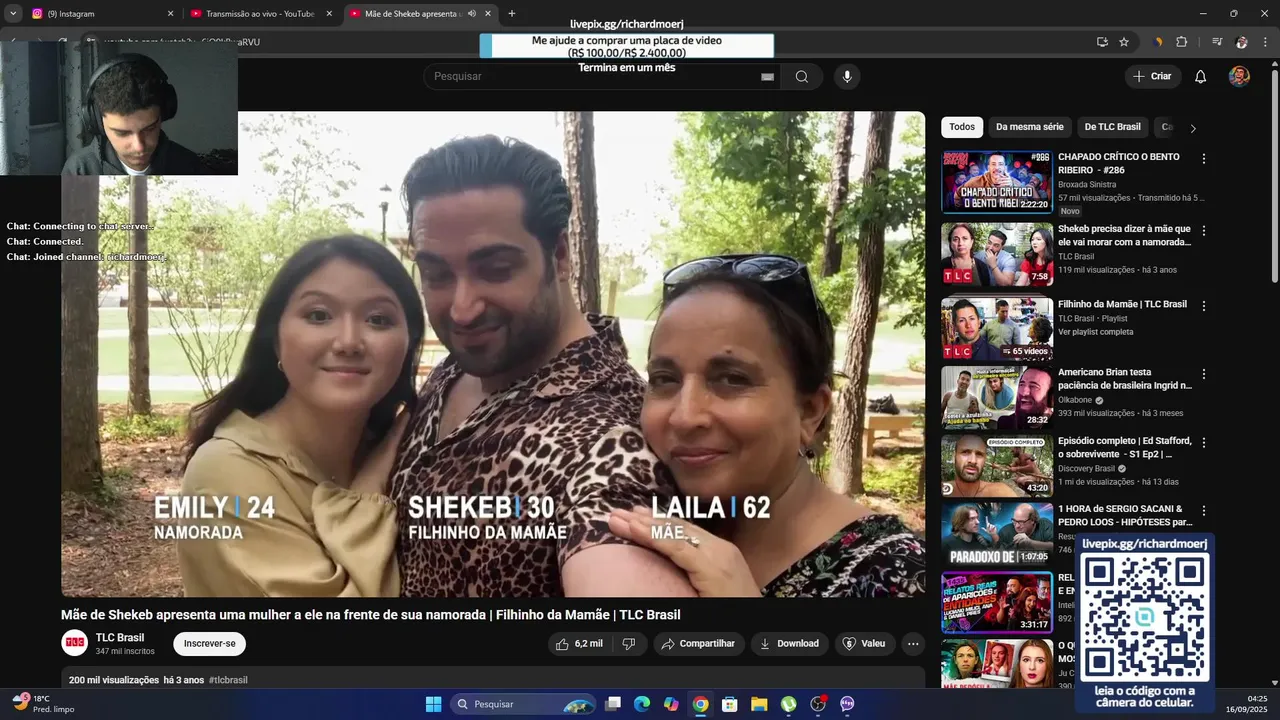The image size is (1280, 720).
Task: Open the Chrome extensions puzzle icon
Action: click(x=1181, y=42)
